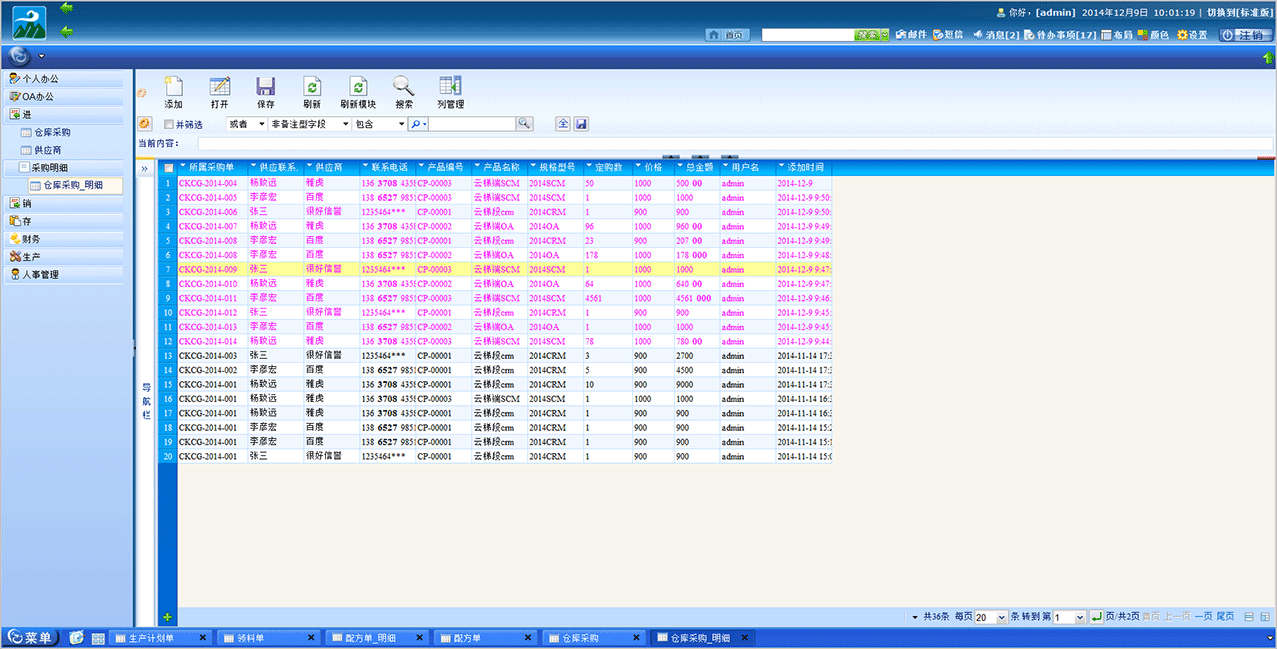Image resolution: width=1277 pixels, height=649 pixels.
Task: Toggle the 并筛选 checkbox
Action: pyautogui.click(x=169, y=124)
